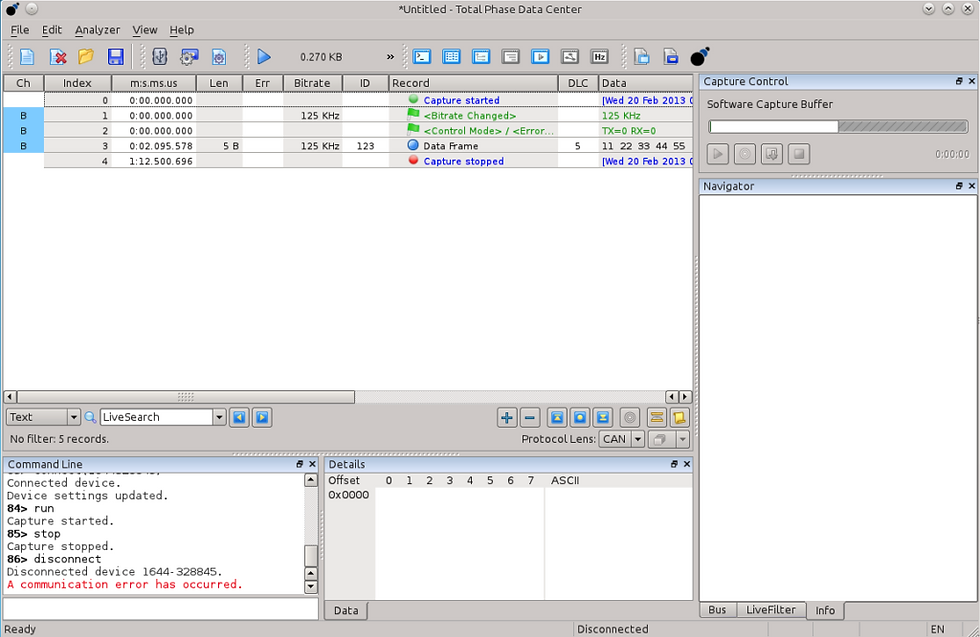Image resolution: width=980 pixels, height=637 pixels.
Task: Click the DLC column header
Action: coord(578,83)
